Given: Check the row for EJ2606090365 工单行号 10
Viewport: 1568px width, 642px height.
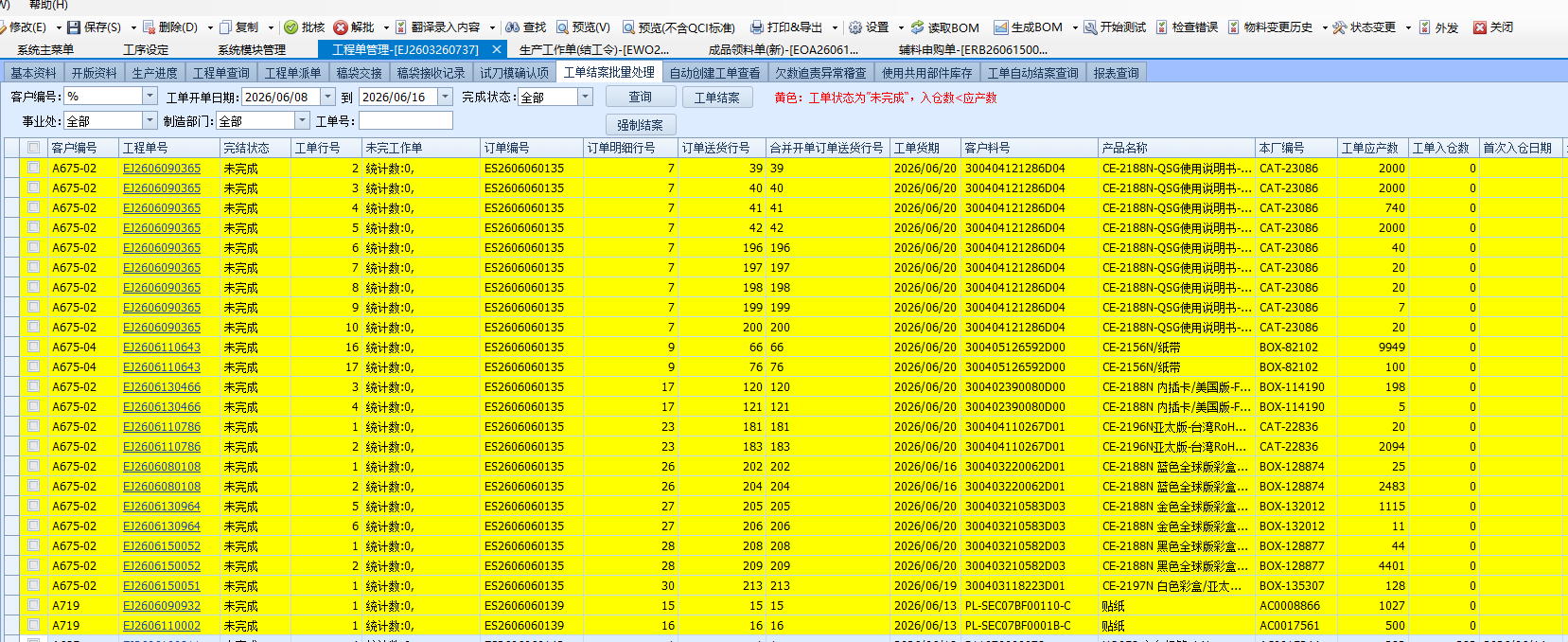Looking at the screenshot, I should point(34,327).
